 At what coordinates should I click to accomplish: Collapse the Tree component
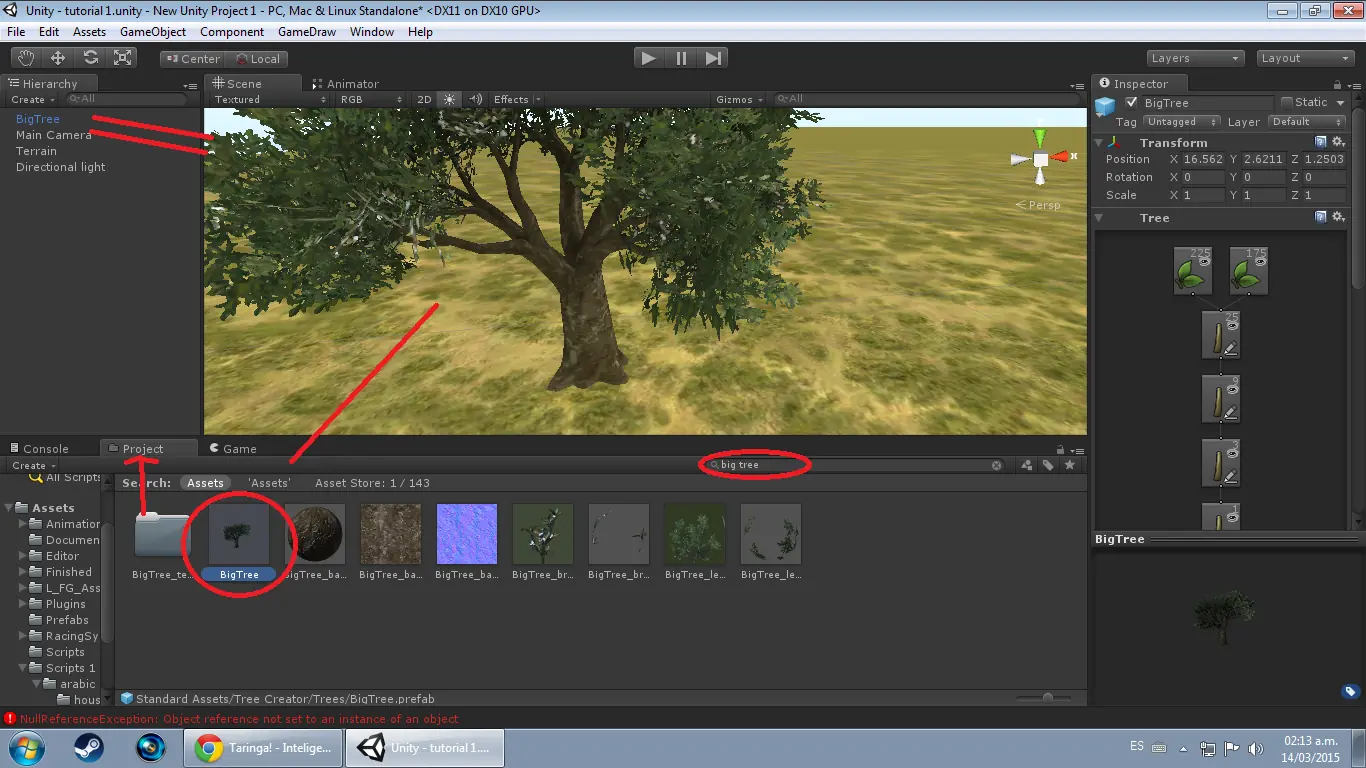click(x=1100, y=217)
